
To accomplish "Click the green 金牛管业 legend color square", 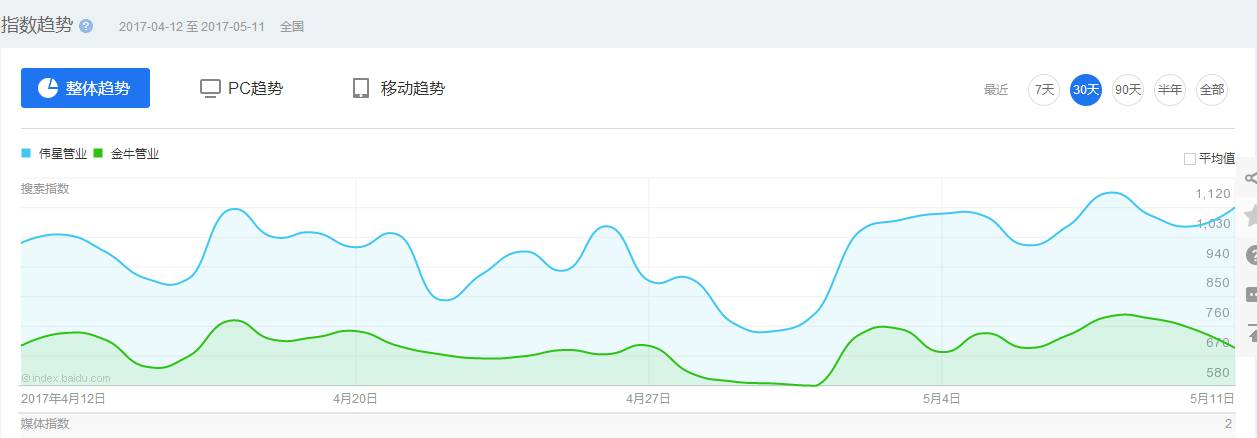I will [x=98, y=153].
